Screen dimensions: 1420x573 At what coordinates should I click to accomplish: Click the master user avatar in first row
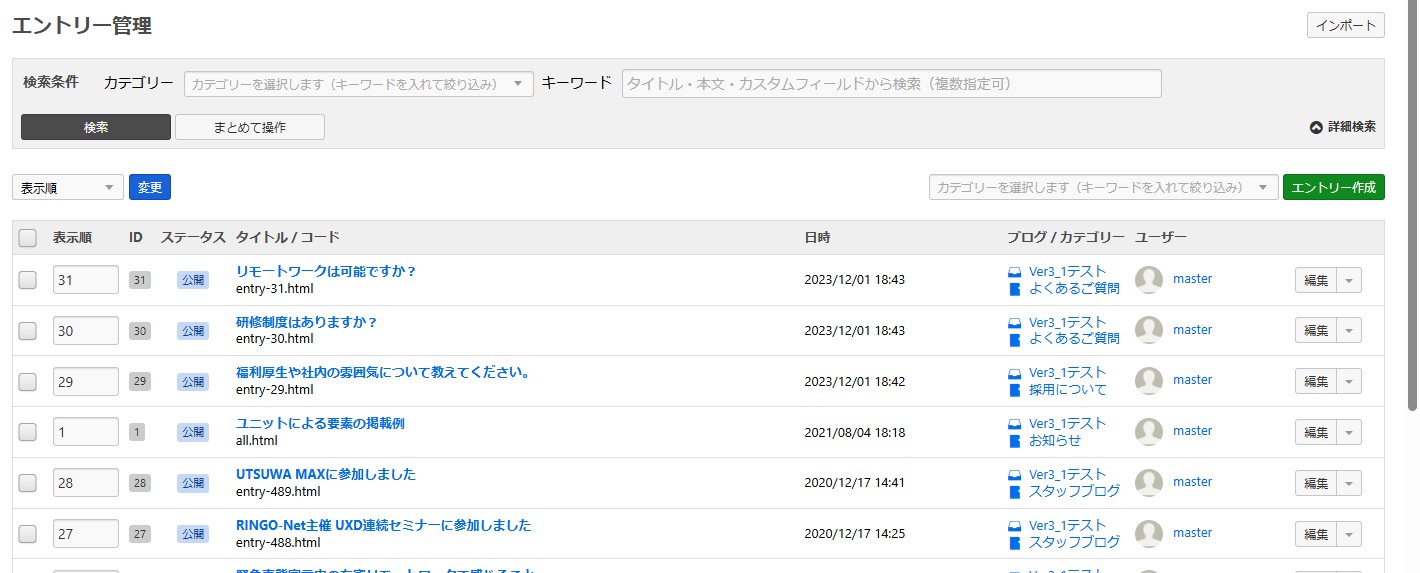(1149, 280)
